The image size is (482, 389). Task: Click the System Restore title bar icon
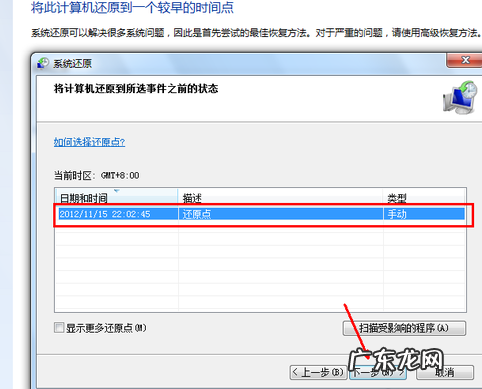[43, 63]
